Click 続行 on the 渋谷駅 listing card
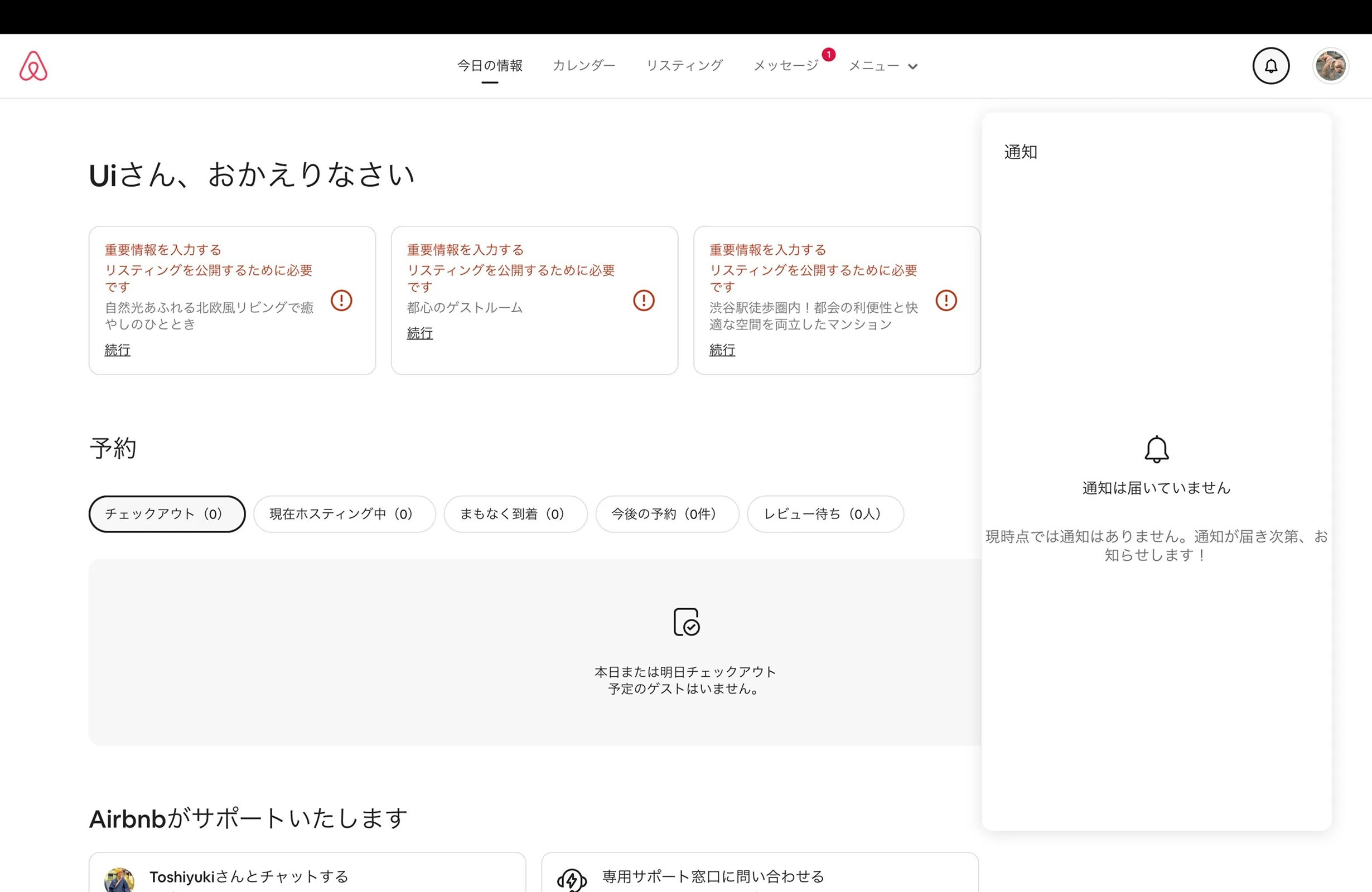Screen dimensions: 1372x892 (x=722, y=350)
